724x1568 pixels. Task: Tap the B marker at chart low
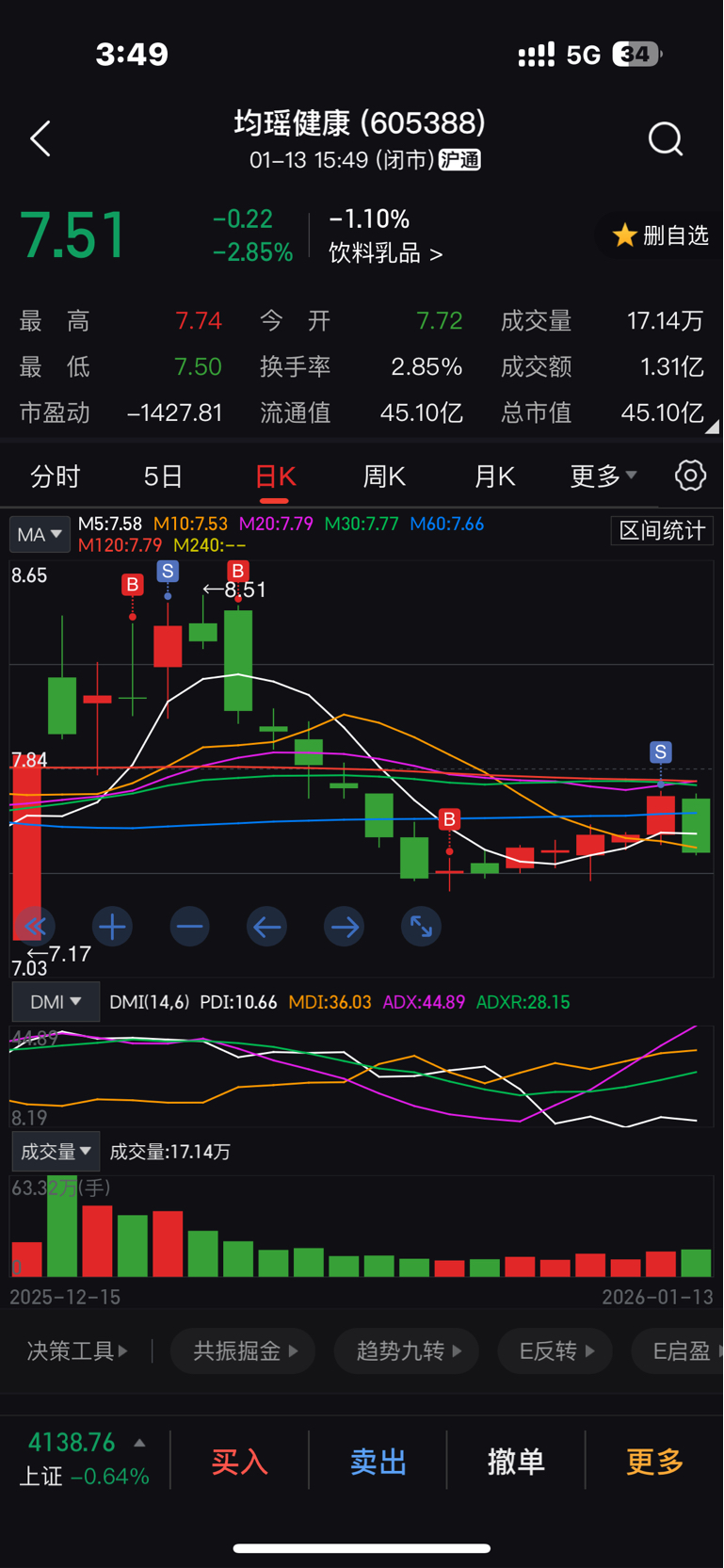(449, 819)
